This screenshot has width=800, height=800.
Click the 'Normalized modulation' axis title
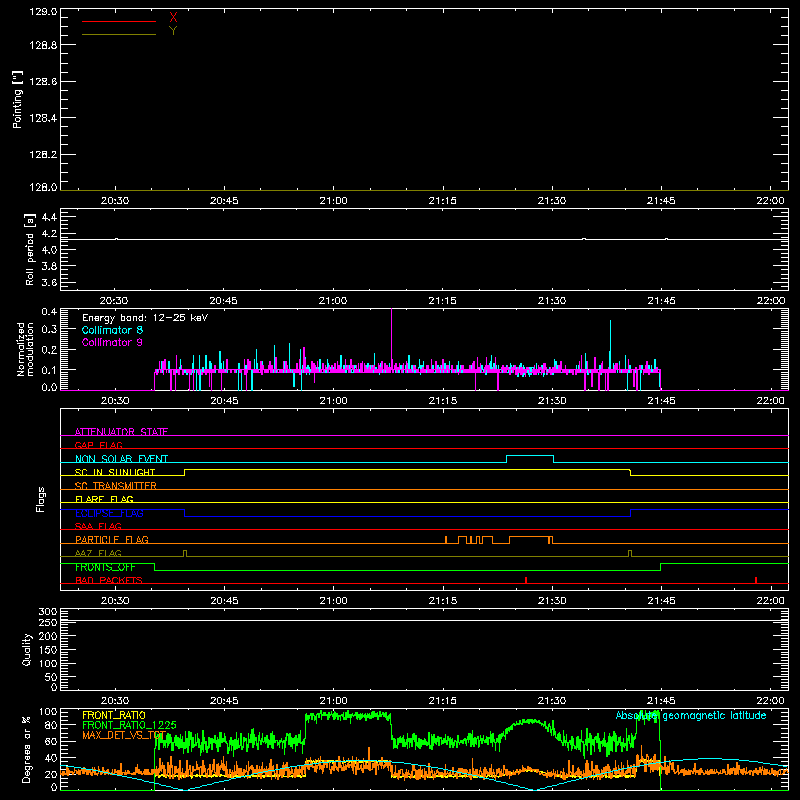click(x=25, y=349)
